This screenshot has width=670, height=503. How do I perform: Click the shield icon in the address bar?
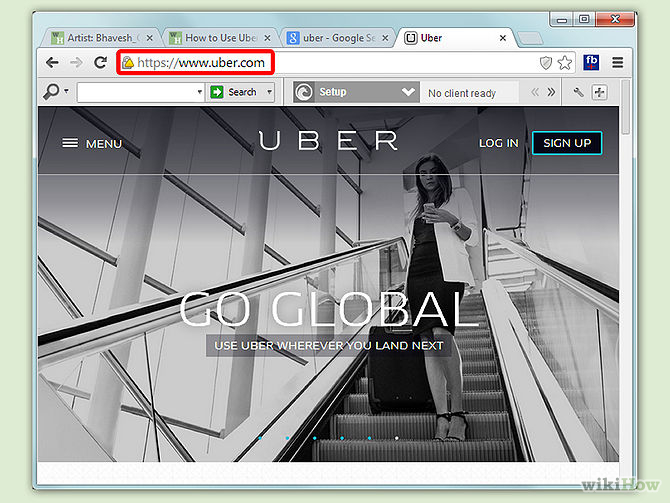[546, 63]
